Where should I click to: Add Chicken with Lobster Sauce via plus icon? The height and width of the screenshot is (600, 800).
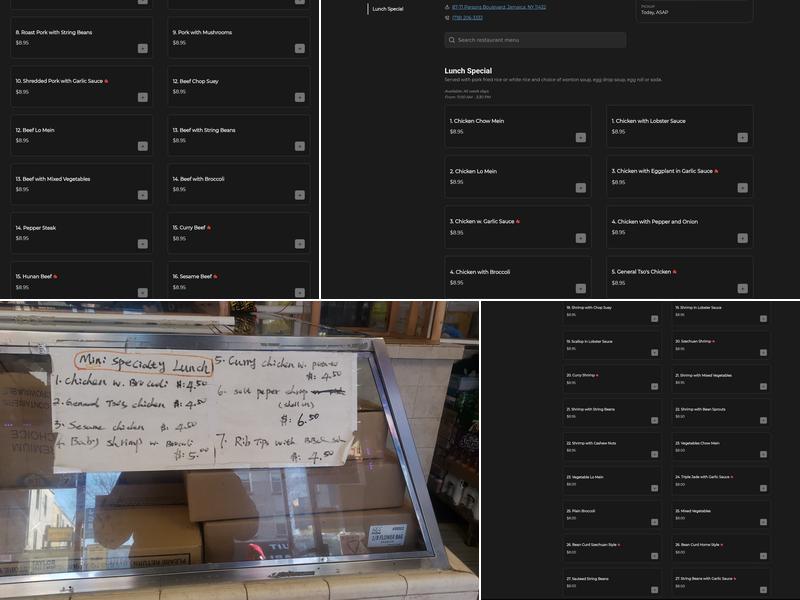[742, 137]
